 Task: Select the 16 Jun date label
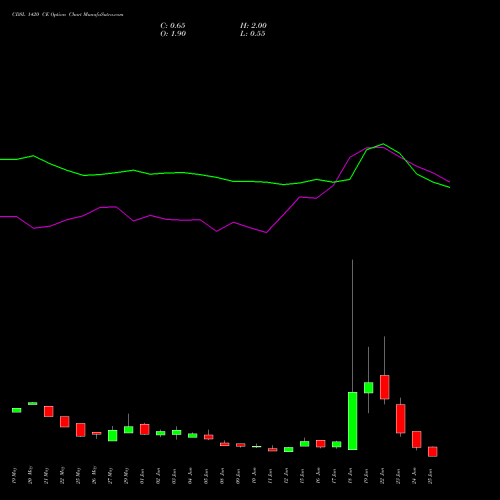click(318, 476)
